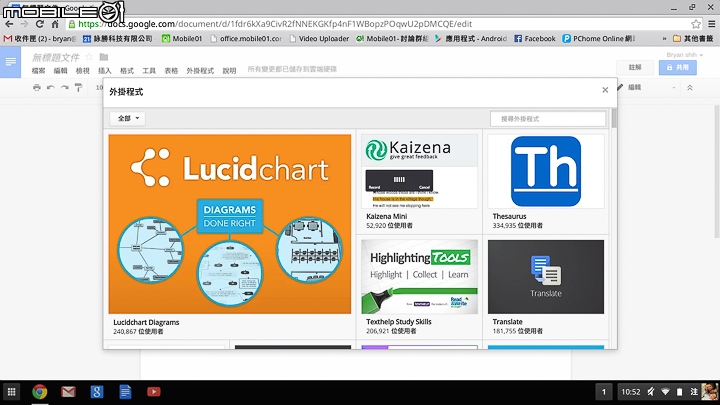Open the Gmail inbox bookmark
Viewport: 720px width, 405px height.
[39, 39]
